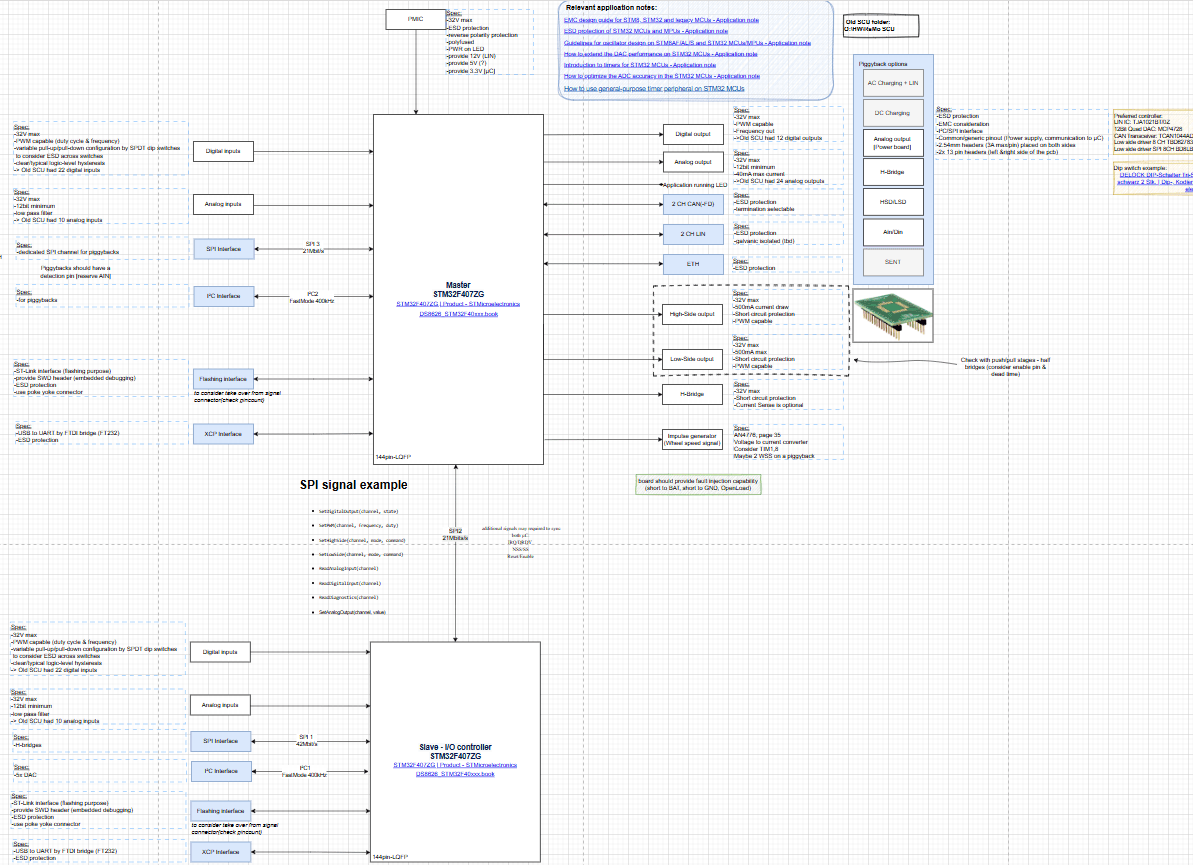Open the ESD protection of STM32 MCUs link
Screen dimensions: 1193x865
tap(646, 31)
